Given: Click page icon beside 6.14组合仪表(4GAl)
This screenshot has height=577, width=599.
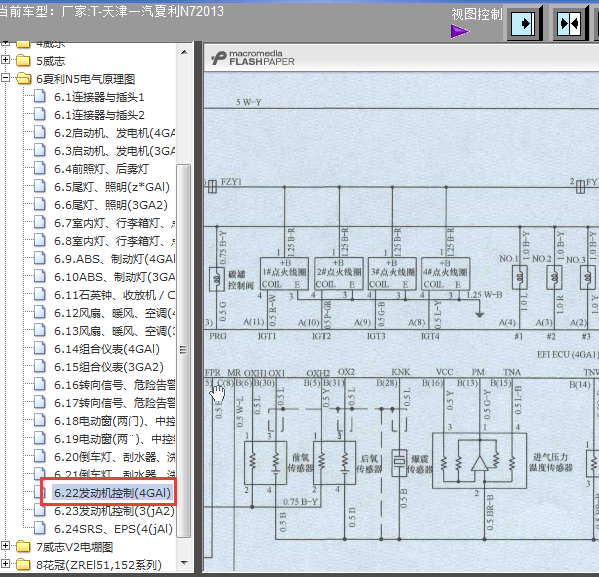Looking at the screenshot, I should 39,348.
